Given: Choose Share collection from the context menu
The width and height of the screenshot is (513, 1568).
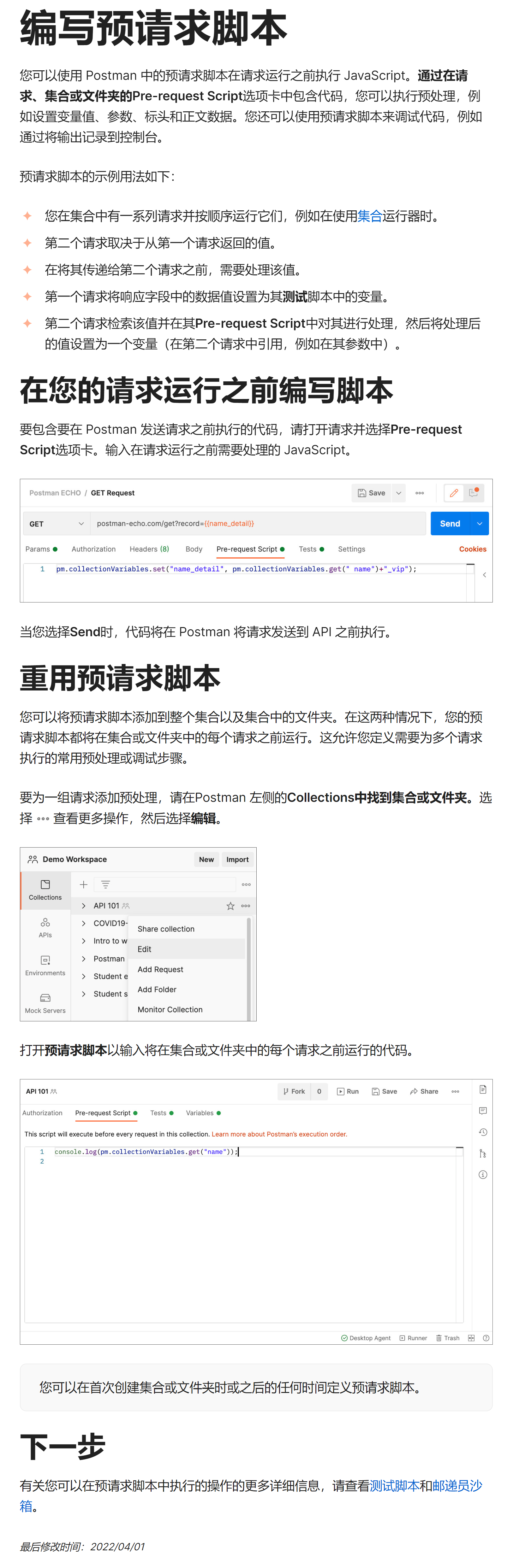Looking at the screenshot, I should (187, 929).
